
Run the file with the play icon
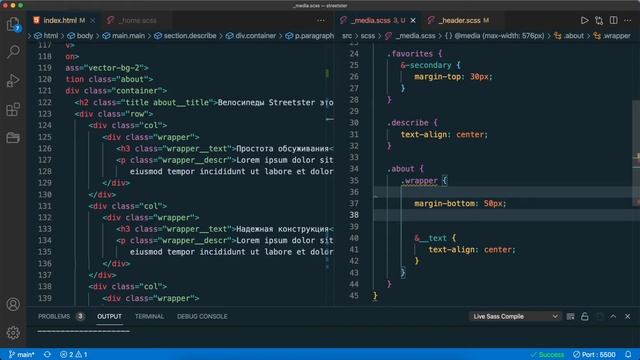584,20
